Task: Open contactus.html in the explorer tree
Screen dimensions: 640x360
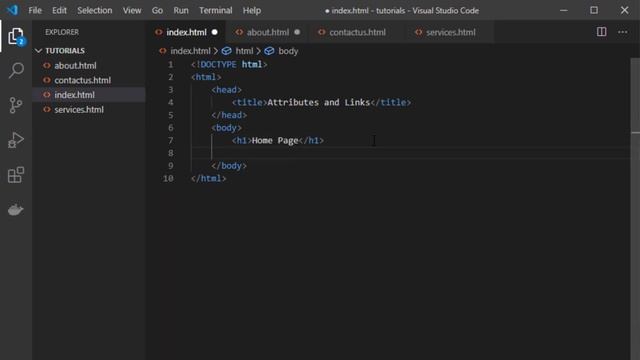Action: point(82,80)
